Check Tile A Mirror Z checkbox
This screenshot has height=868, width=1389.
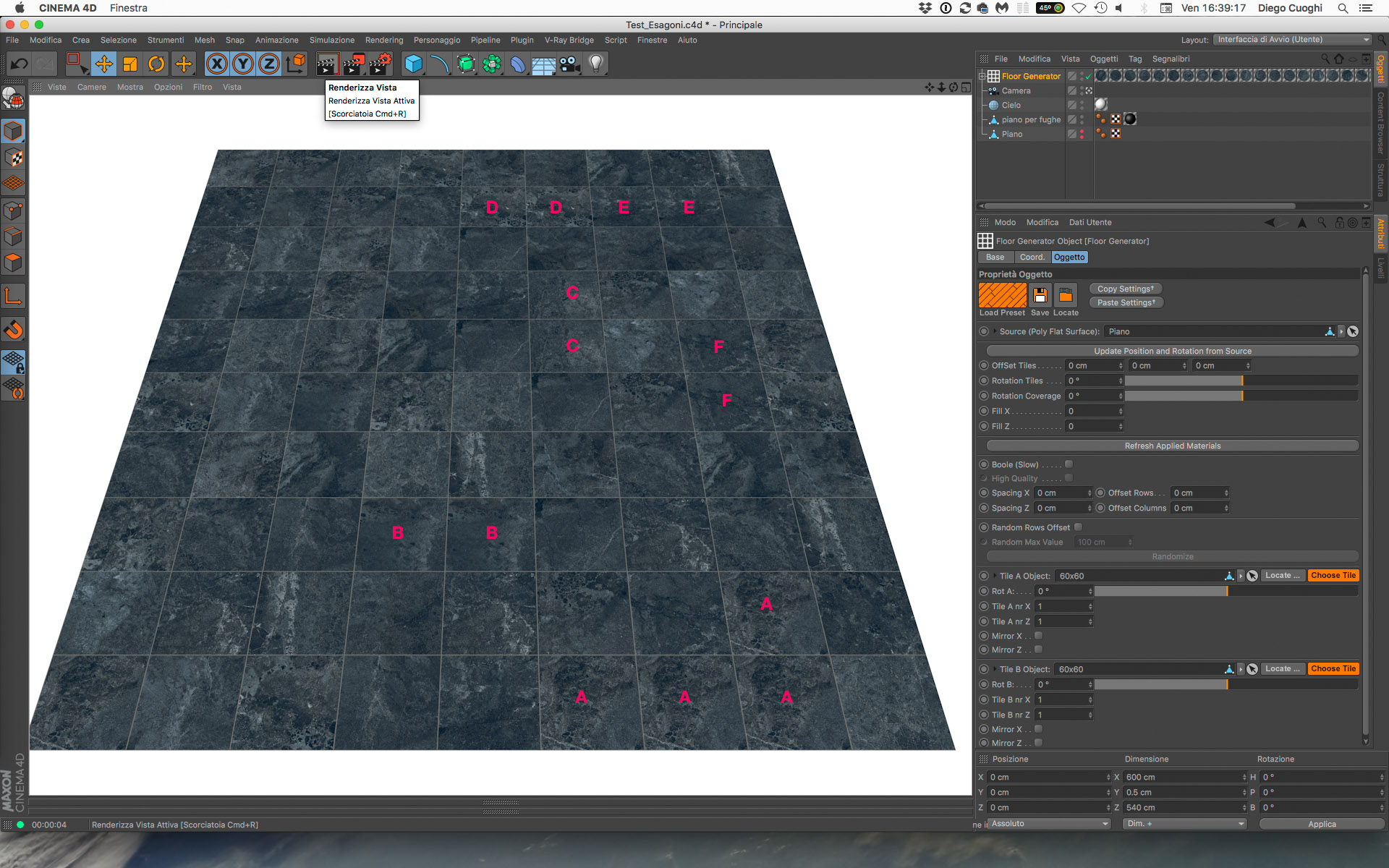coord(1038,650)
